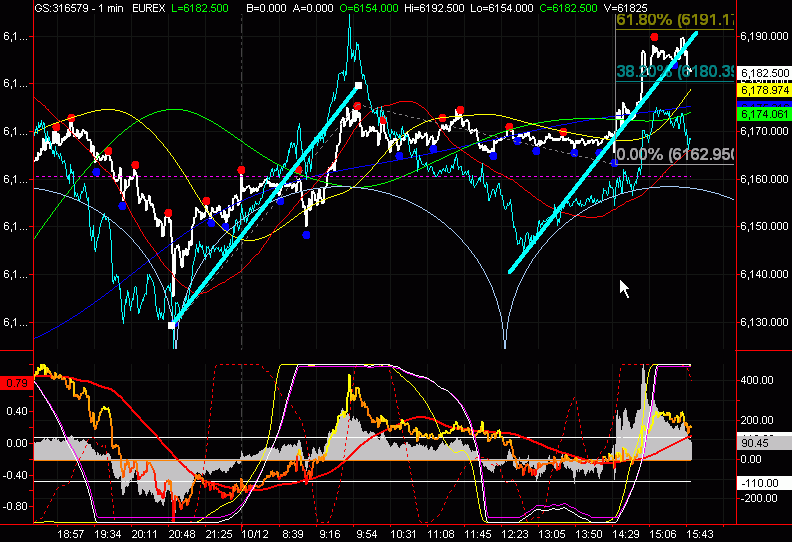Click the 19:34 time axis label
This screenshot has width=792, height=542.
click(x=108, y=534)
